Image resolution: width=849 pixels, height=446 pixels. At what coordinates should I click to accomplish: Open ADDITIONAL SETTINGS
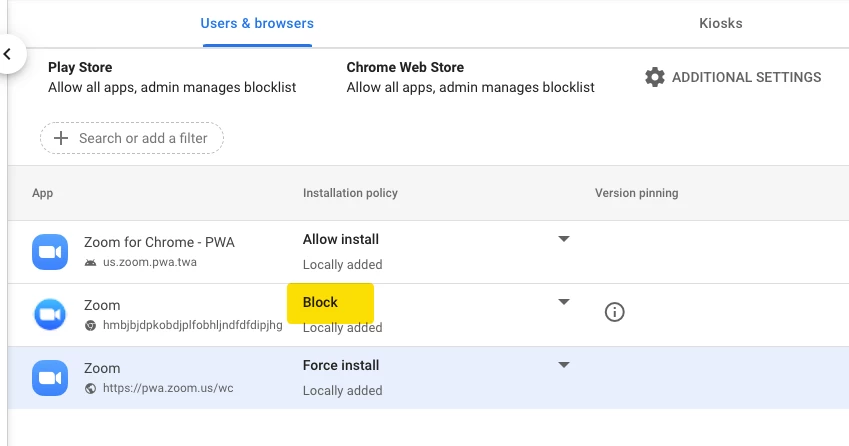click(746, 77)
